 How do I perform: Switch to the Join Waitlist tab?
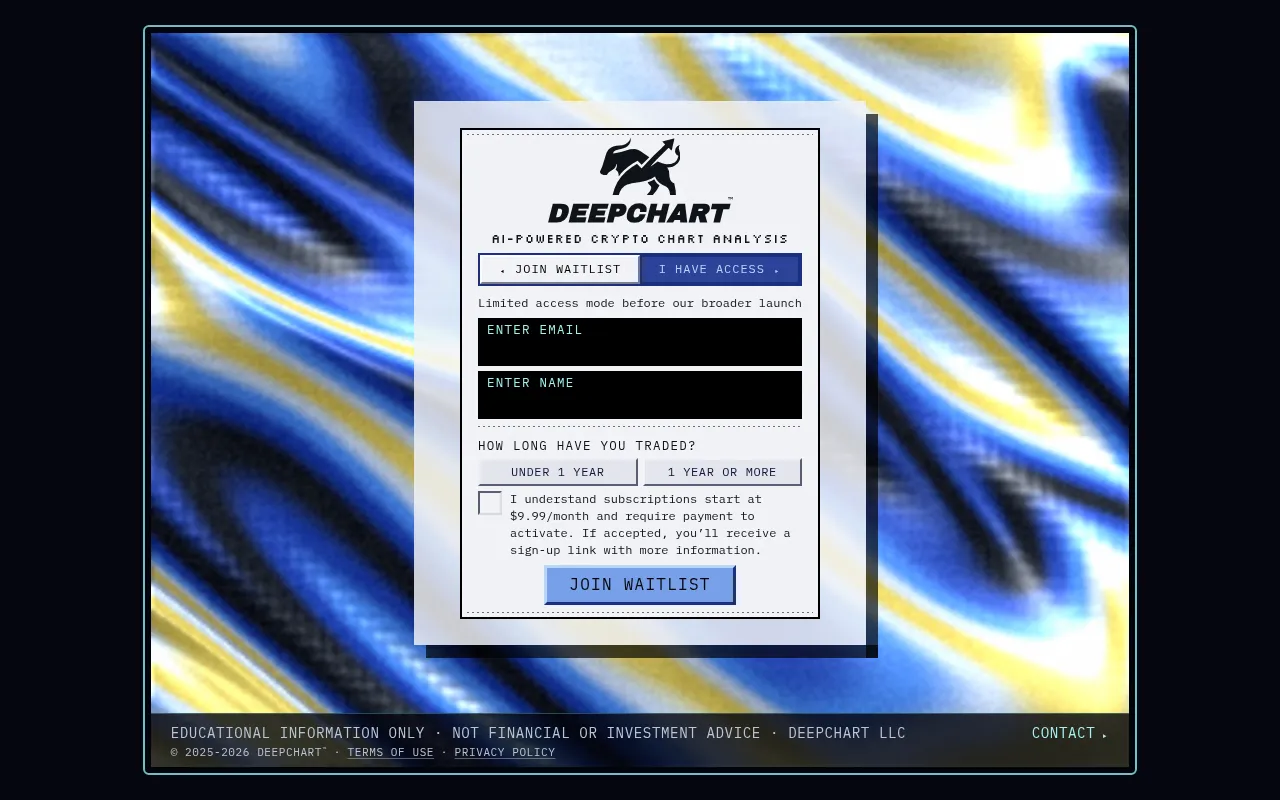click(560, 269)
